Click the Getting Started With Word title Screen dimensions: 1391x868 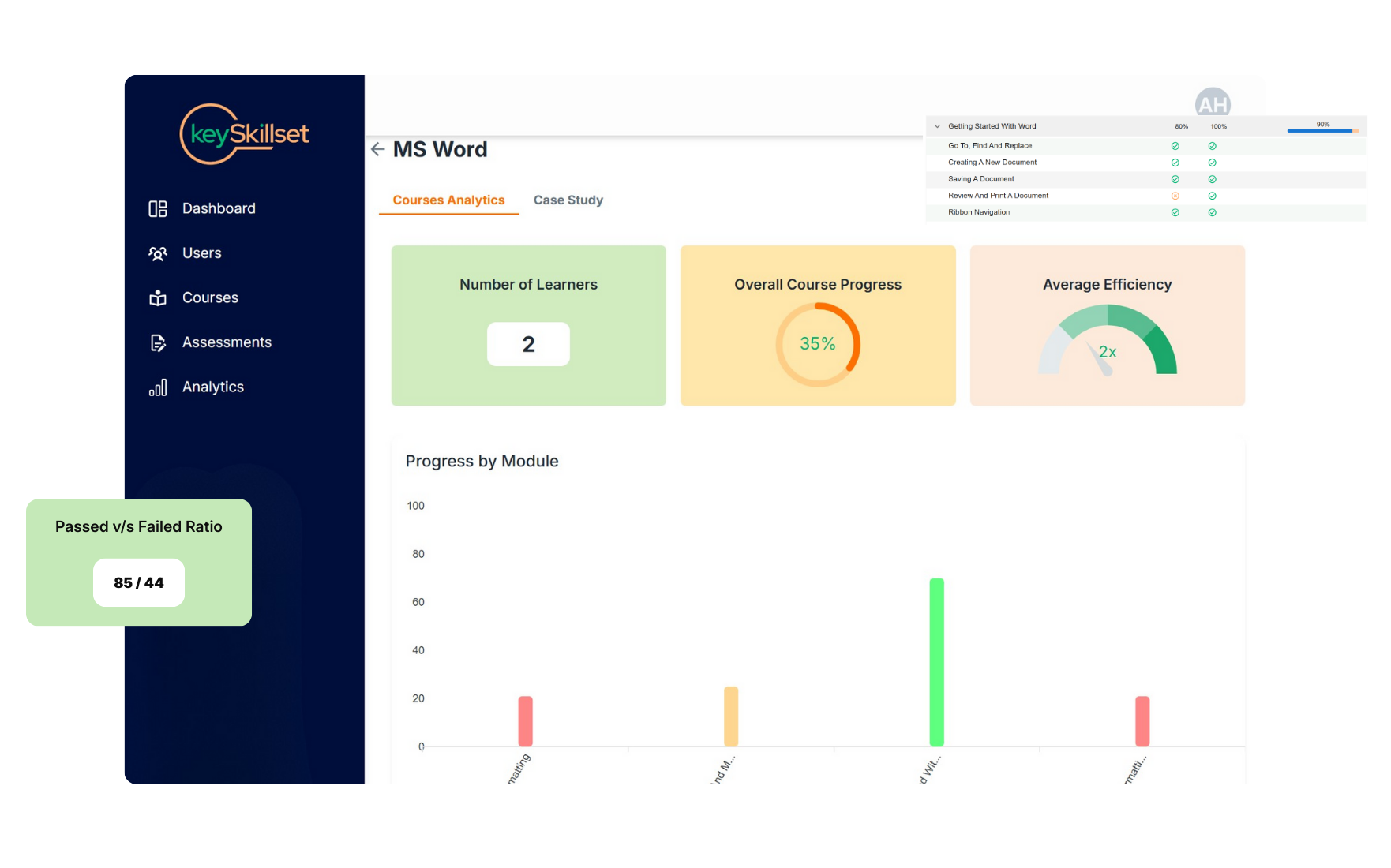(992, 126)
